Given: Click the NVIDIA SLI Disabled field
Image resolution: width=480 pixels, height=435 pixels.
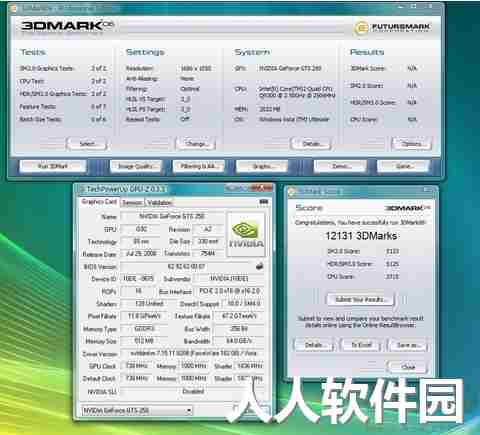Looking at the screenshot, I should point(193,391).
